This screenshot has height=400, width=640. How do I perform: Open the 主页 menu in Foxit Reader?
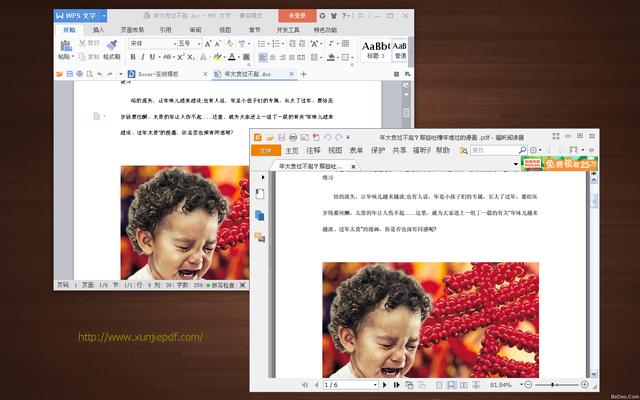click(x=292, y=151)
